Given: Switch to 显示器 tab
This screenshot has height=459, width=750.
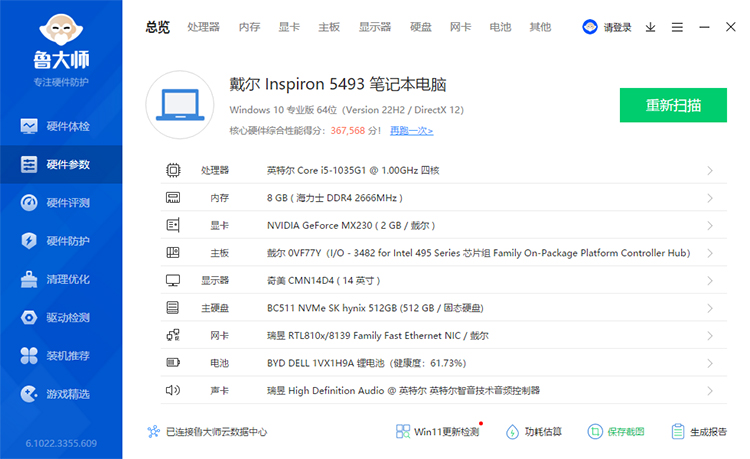Looking at the screenshot, I should coord(375,27).
